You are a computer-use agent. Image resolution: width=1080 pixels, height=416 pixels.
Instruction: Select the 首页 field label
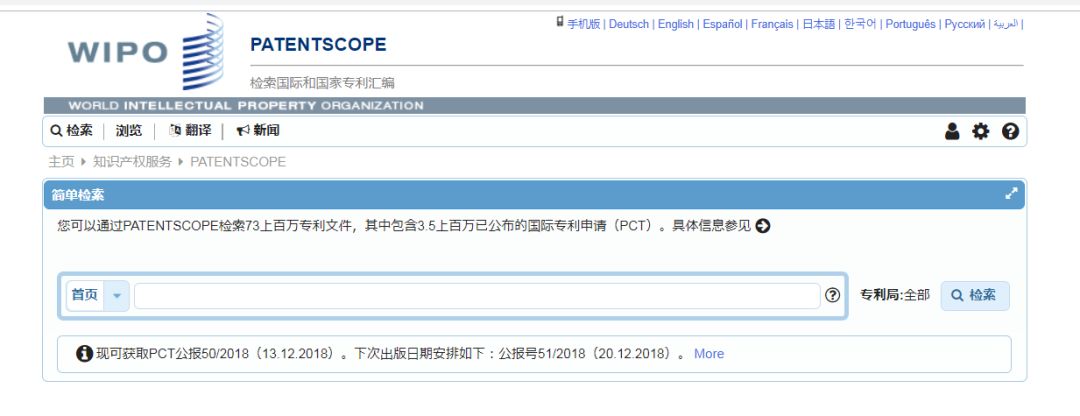pos(85,295)
